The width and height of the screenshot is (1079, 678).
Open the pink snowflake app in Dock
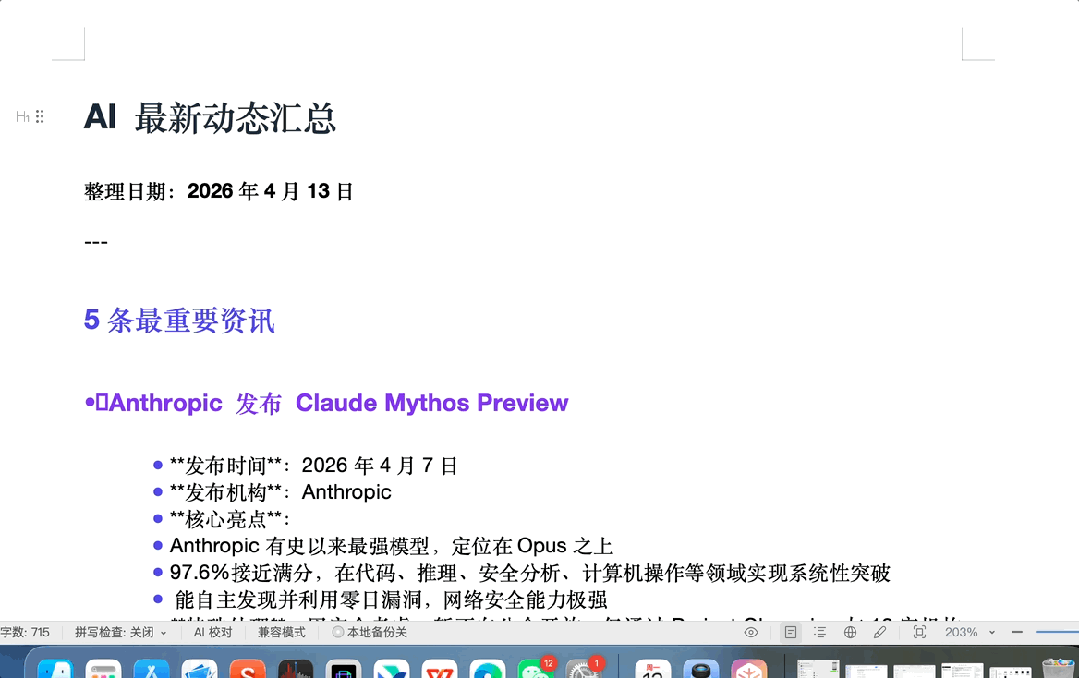click(x=749, y=670)
